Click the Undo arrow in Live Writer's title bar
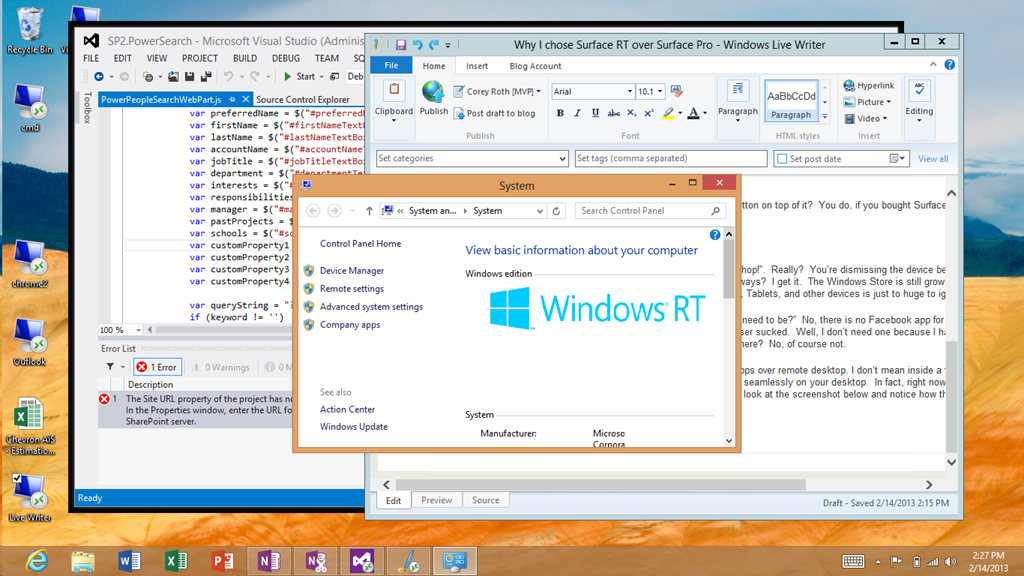1024x576 pixels. (x=417, y=44)
